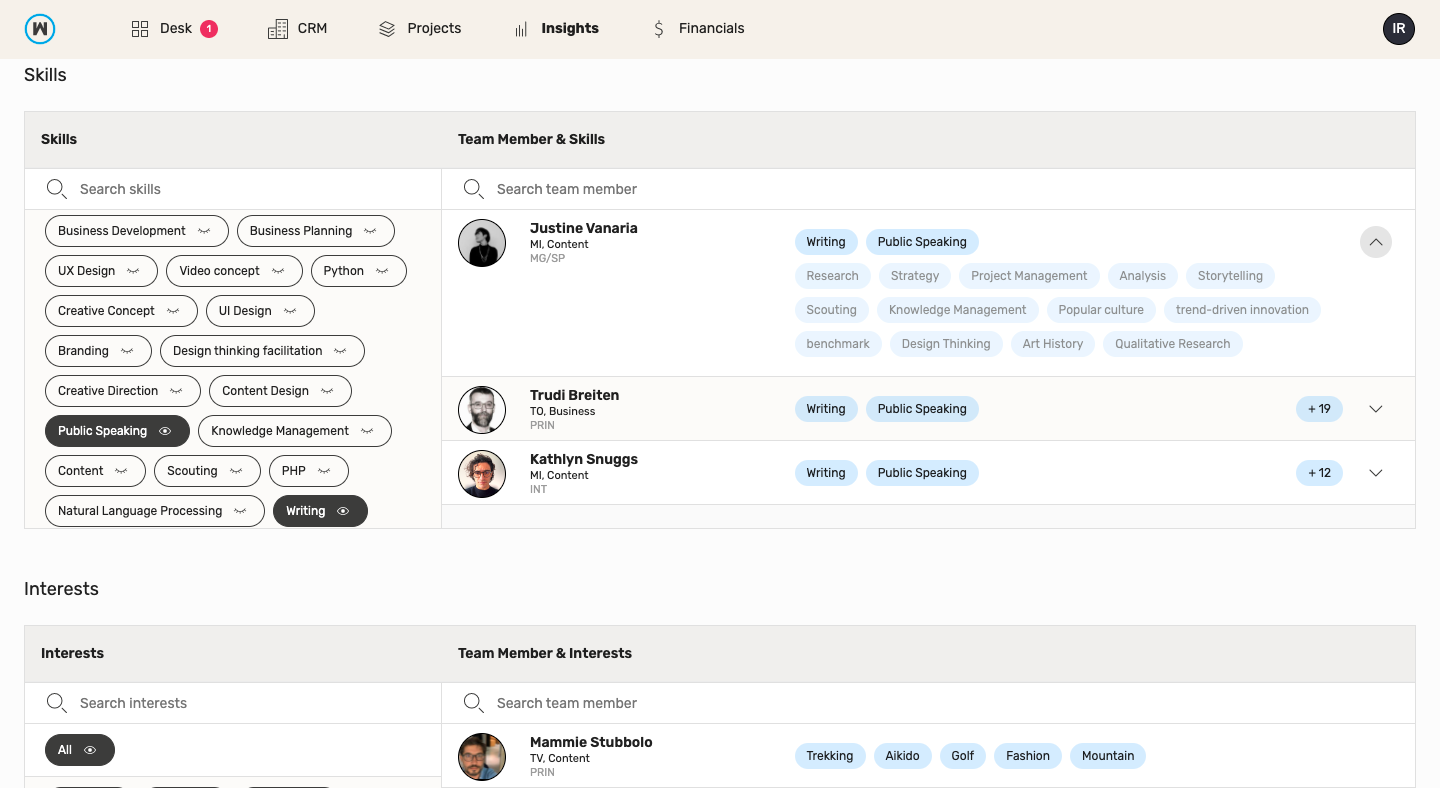
Task: Expand Trudi Breiten's skills row
Action: pos(1376,409)
